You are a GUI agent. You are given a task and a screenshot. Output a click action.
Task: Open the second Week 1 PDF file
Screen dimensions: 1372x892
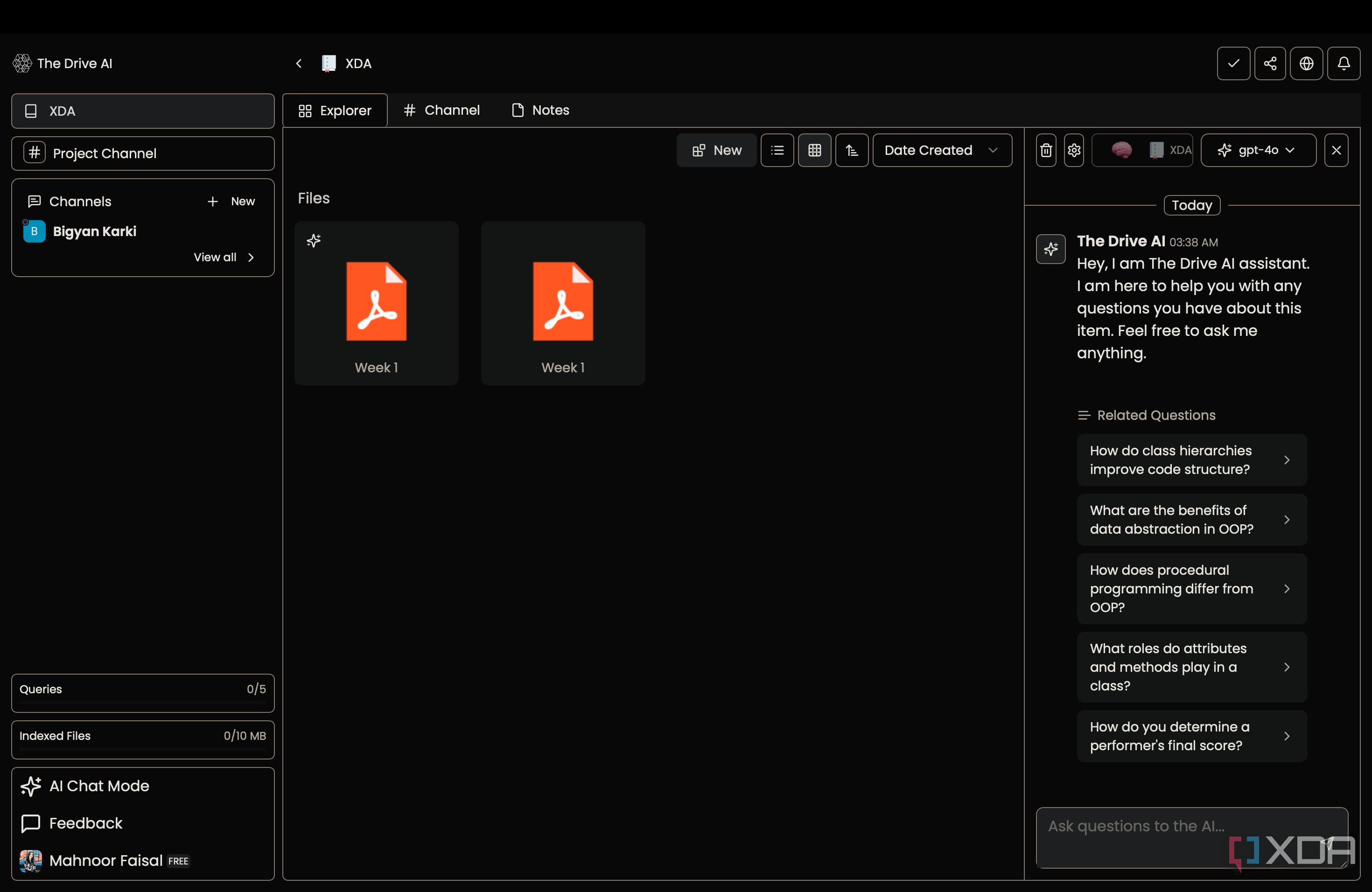[x=563, y=303]
